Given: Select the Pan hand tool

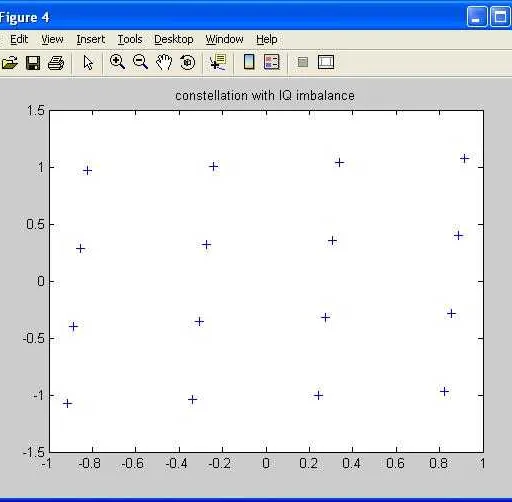Looking at the screenshot, I should click(164, 62).
